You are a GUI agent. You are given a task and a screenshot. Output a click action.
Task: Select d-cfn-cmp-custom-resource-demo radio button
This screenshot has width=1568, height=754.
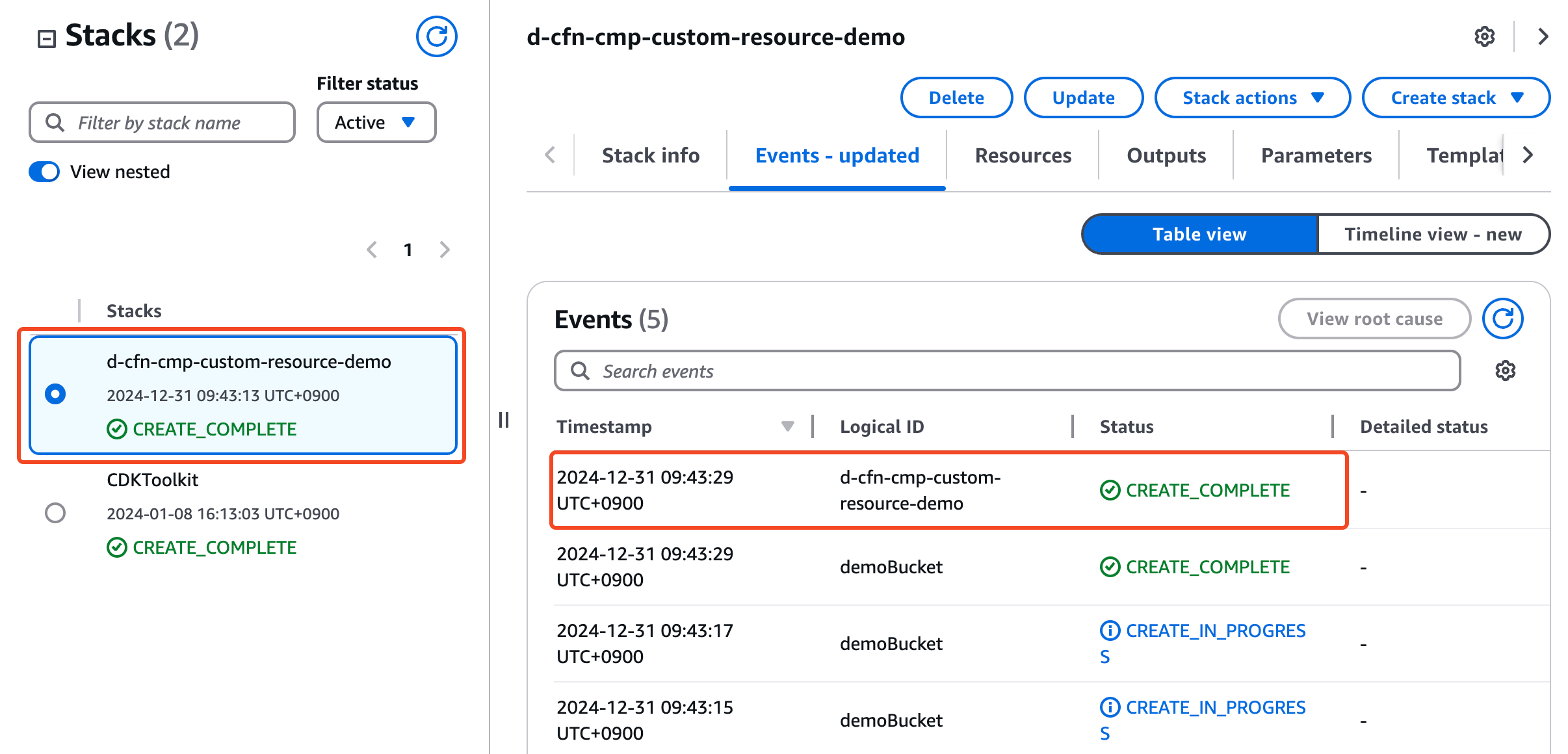coord(55,394)
